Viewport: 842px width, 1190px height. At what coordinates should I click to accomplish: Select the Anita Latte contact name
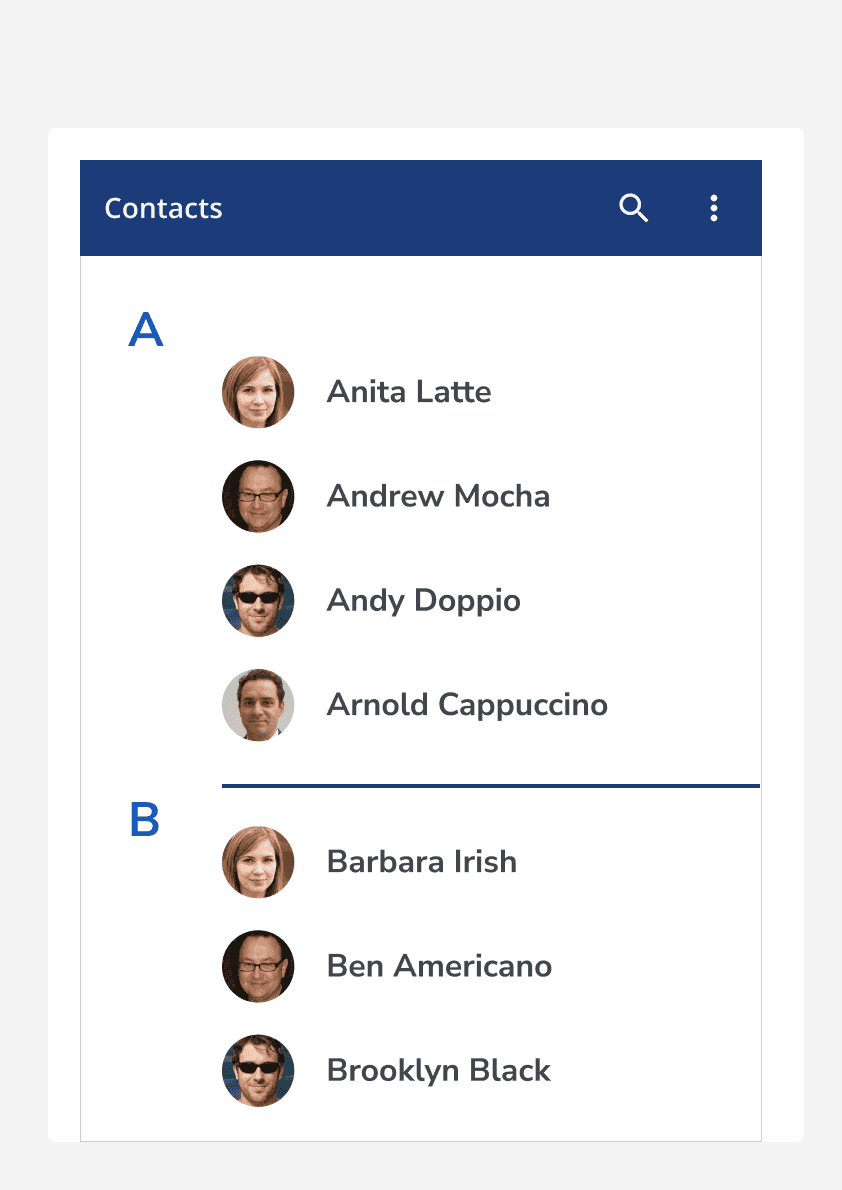(x=409, y=392)
